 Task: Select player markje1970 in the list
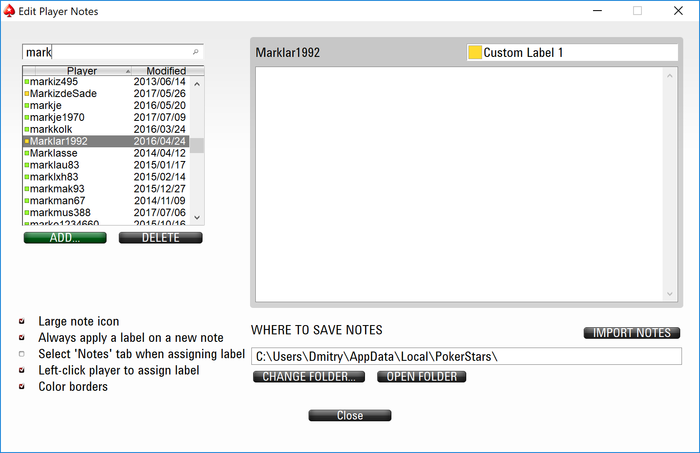click(x=106, y=117)
